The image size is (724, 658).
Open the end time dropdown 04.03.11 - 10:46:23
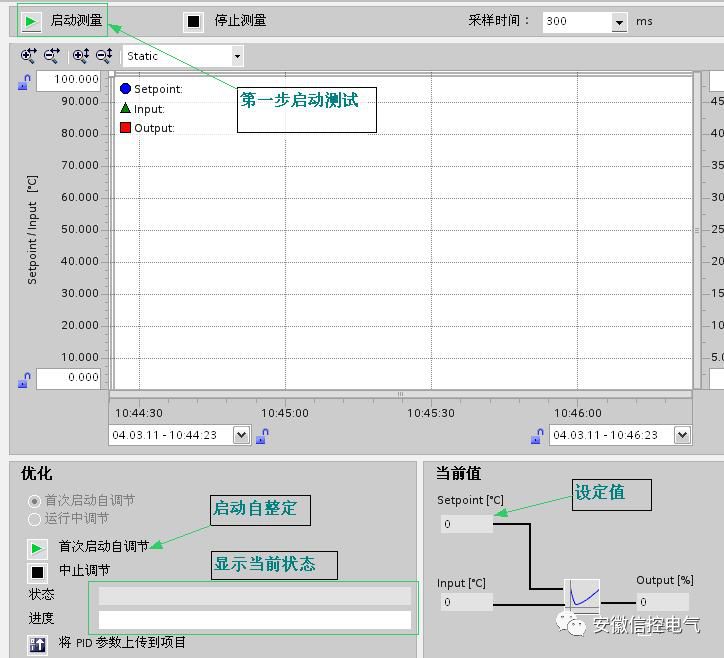682,435
